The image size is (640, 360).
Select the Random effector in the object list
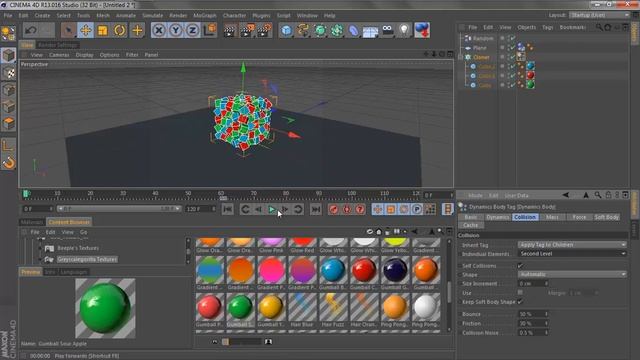point(483,38)
